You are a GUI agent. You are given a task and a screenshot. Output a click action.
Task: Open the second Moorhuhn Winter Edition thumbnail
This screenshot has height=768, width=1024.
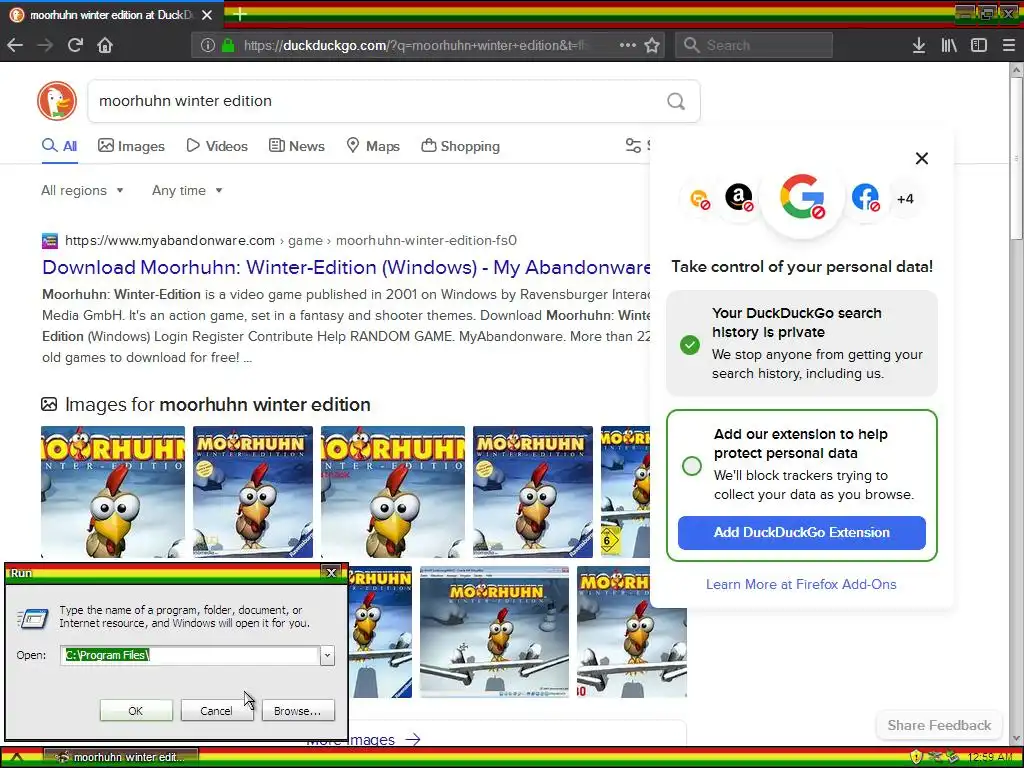(253, 492)
